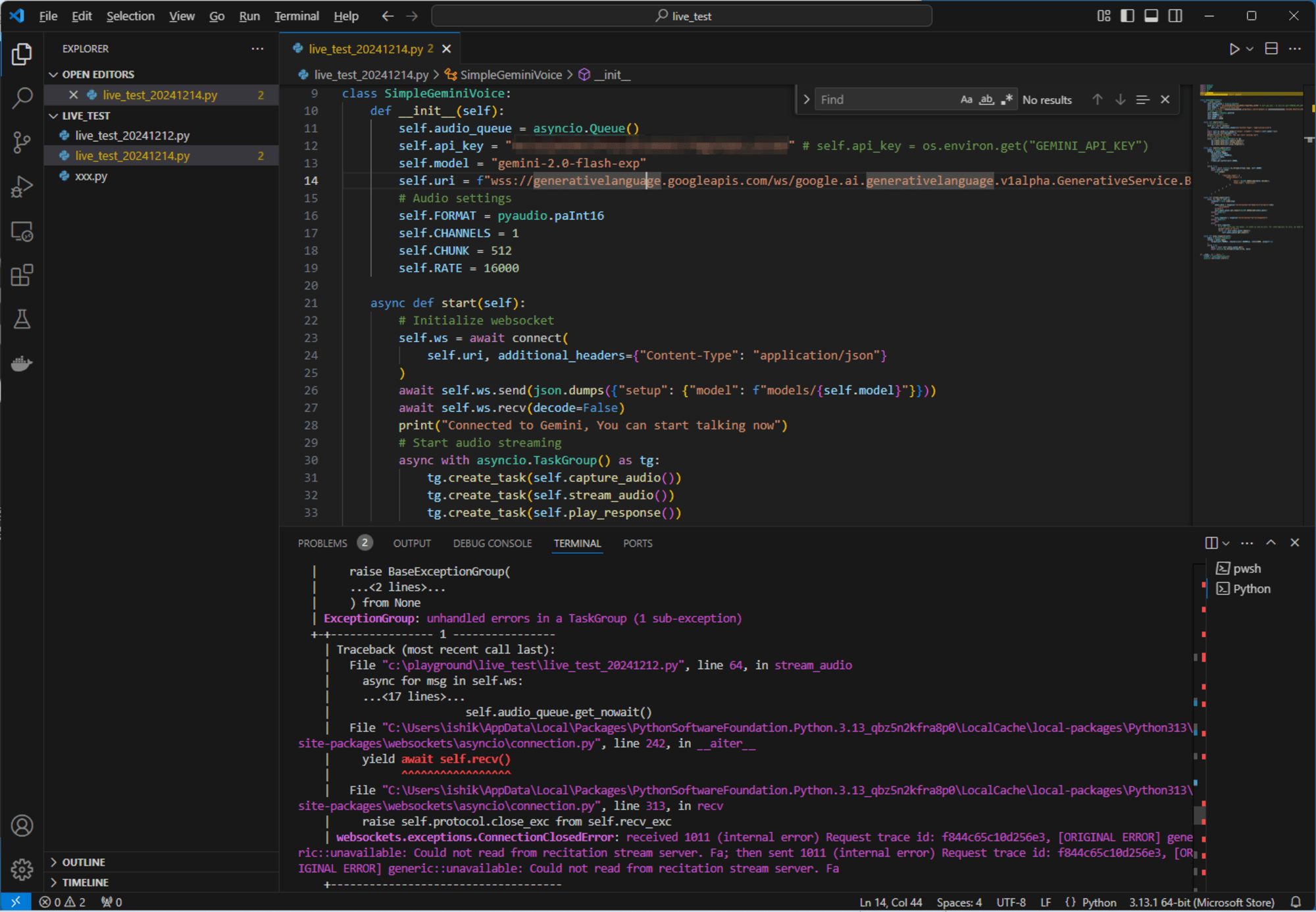The width and height of the screenshot is (1316, 912).
Task: Toggle the secondary side bar visibility
Action: pos(1175,16)
